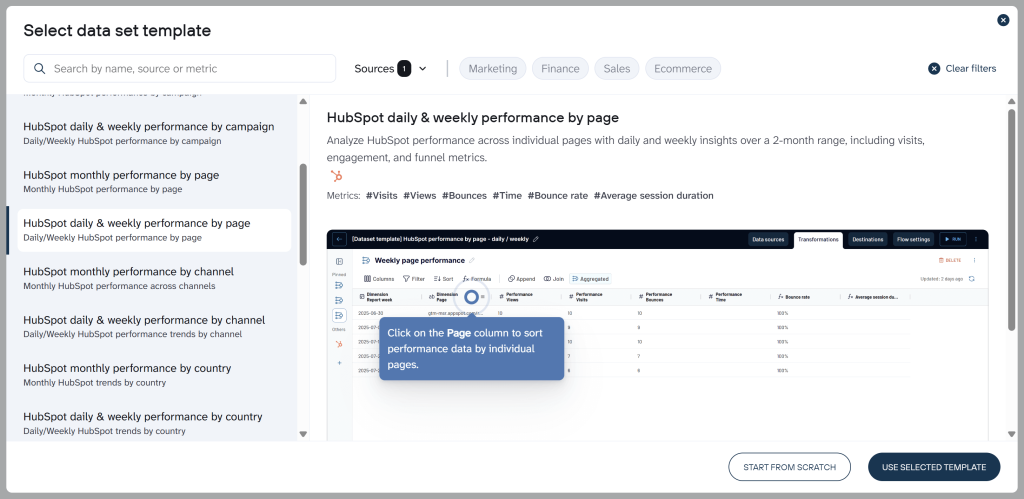
Task: Click the Performance Views column header
Action: click(x=526, y=297)
